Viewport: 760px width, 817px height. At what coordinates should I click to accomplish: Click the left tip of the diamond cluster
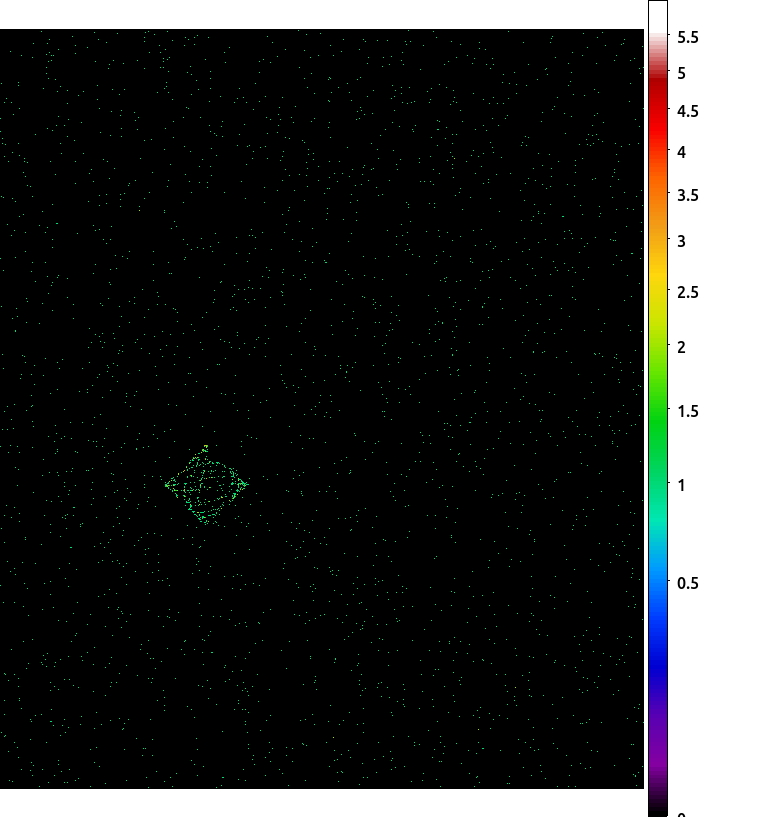pos(167,485)
